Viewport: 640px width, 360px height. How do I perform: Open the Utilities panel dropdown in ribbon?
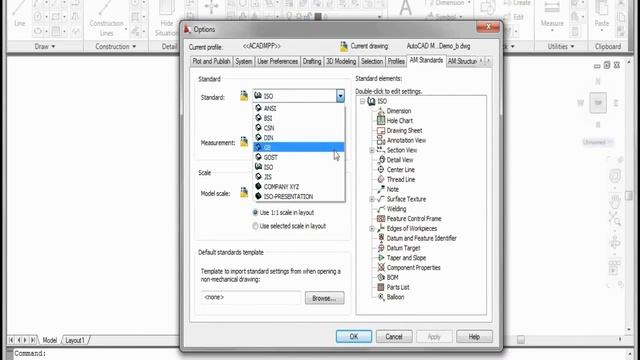pos(561,47)
